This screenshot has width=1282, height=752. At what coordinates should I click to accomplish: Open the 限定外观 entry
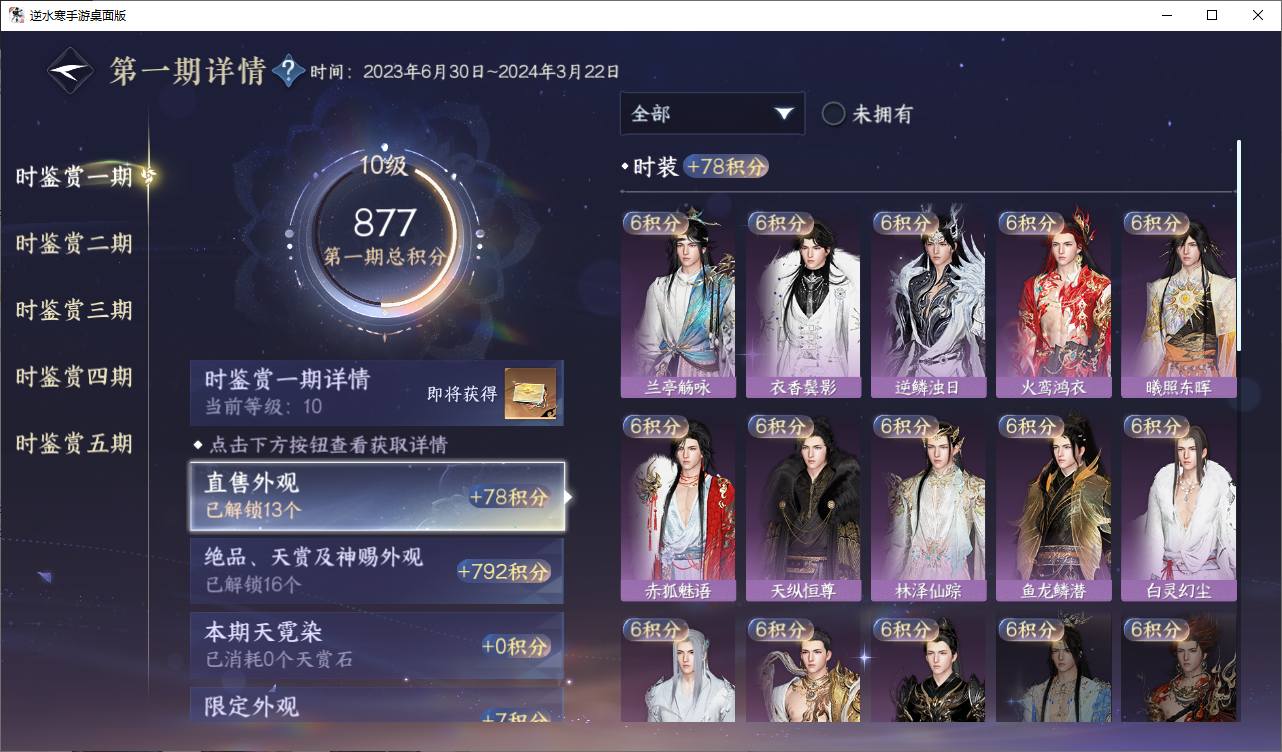(377, 705)
